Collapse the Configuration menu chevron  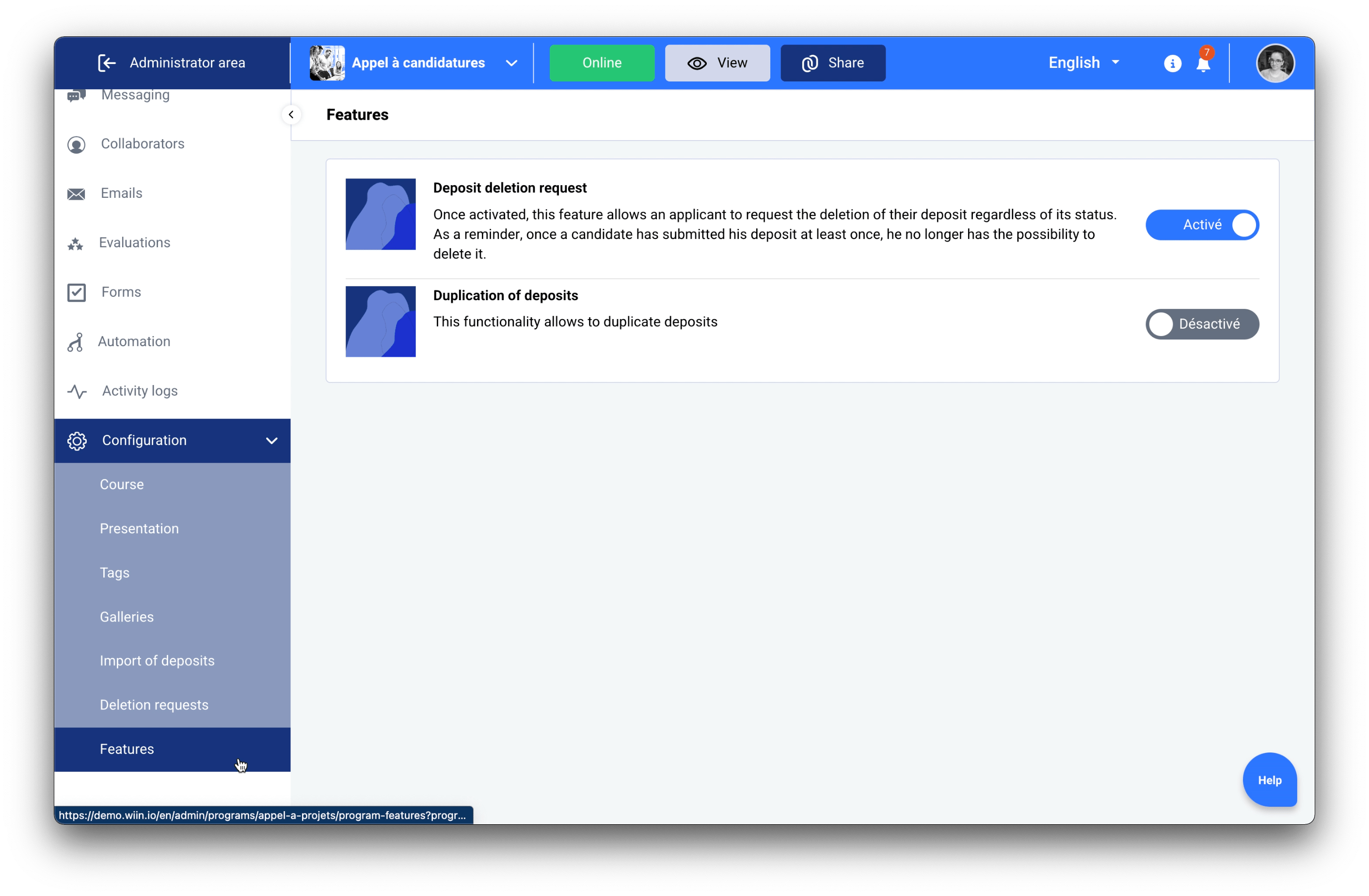click(x=271, y=441)
